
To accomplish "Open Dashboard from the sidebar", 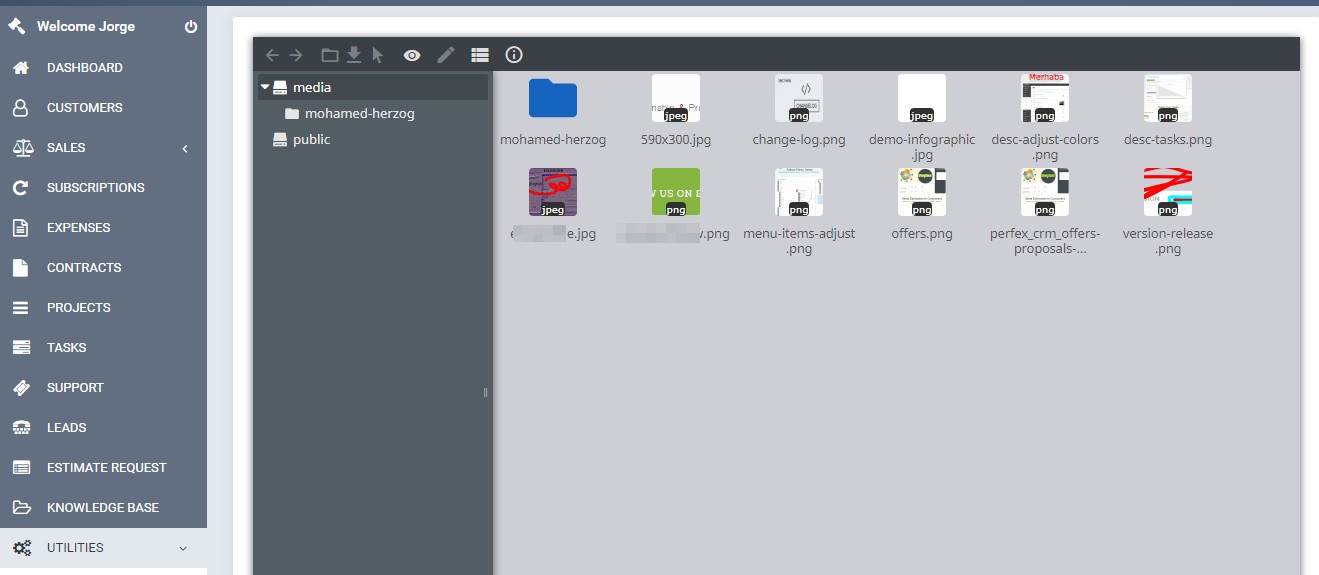I will coord(84,68).
